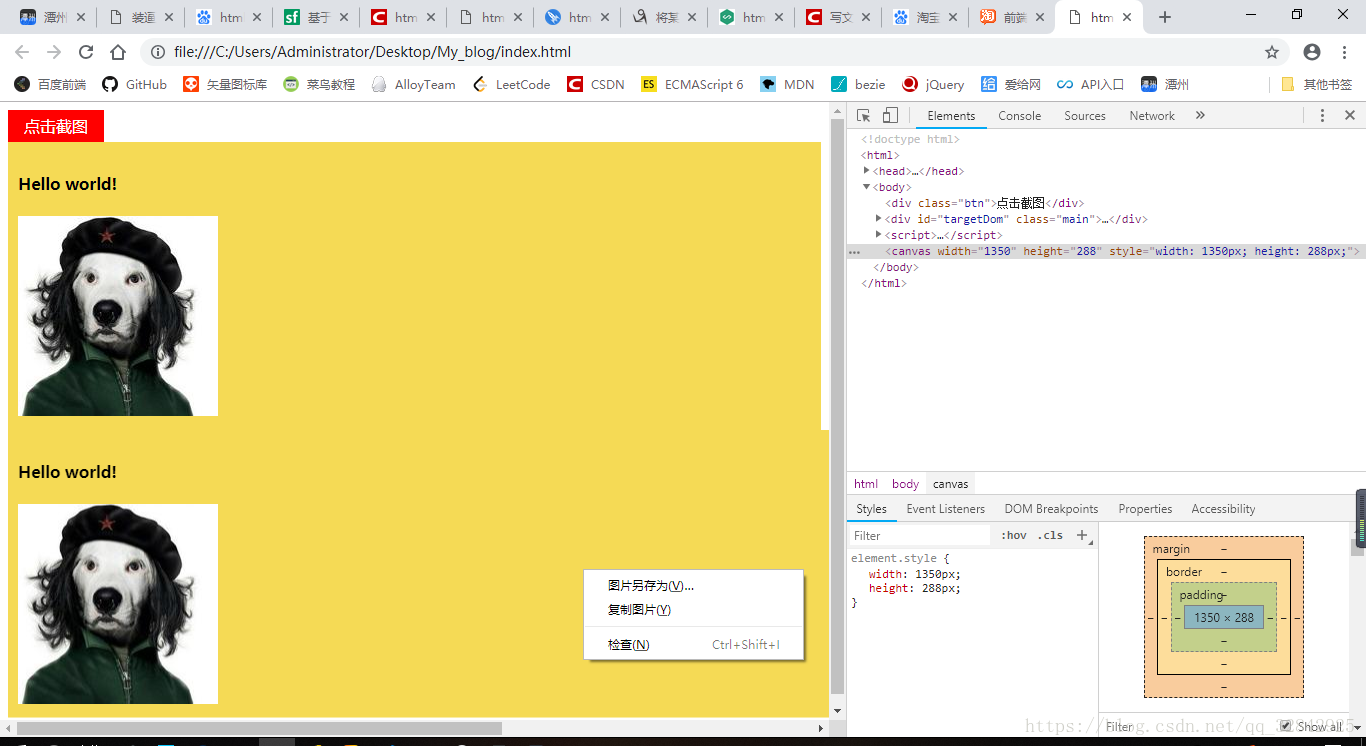Open the ECMAScript 6 bookmark
Viewport: 1366px width, 746px height.
click(x=693, y=85)
